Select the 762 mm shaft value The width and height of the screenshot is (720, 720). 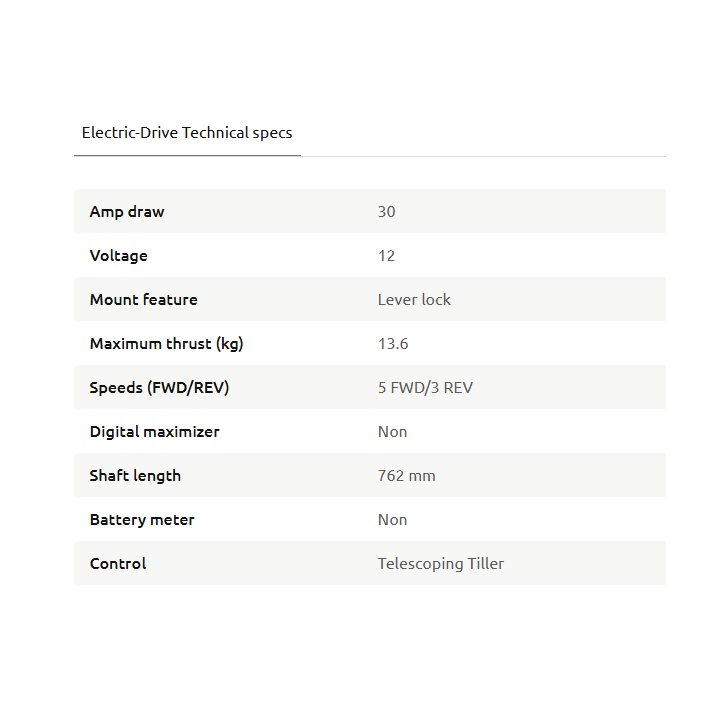point(407,476)
